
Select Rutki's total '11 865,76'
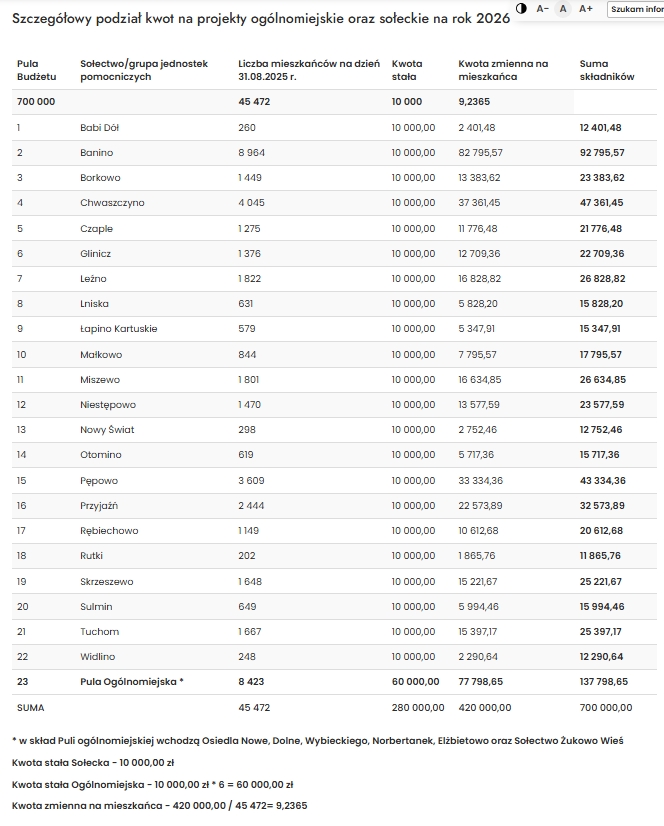(600, 556)
